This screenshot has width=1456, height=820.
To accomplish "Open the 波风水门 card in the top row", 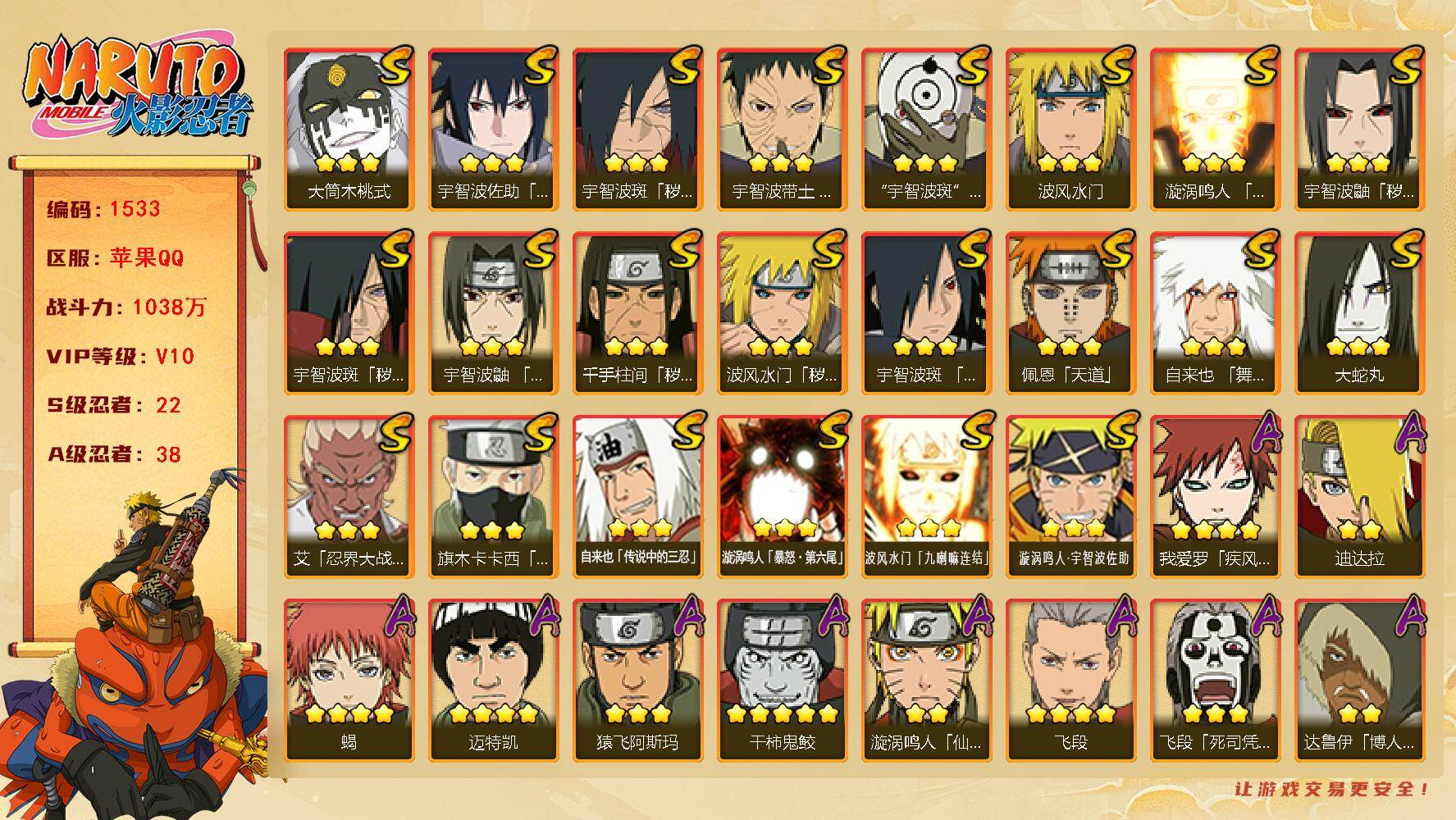I will tap(1070, 130).
